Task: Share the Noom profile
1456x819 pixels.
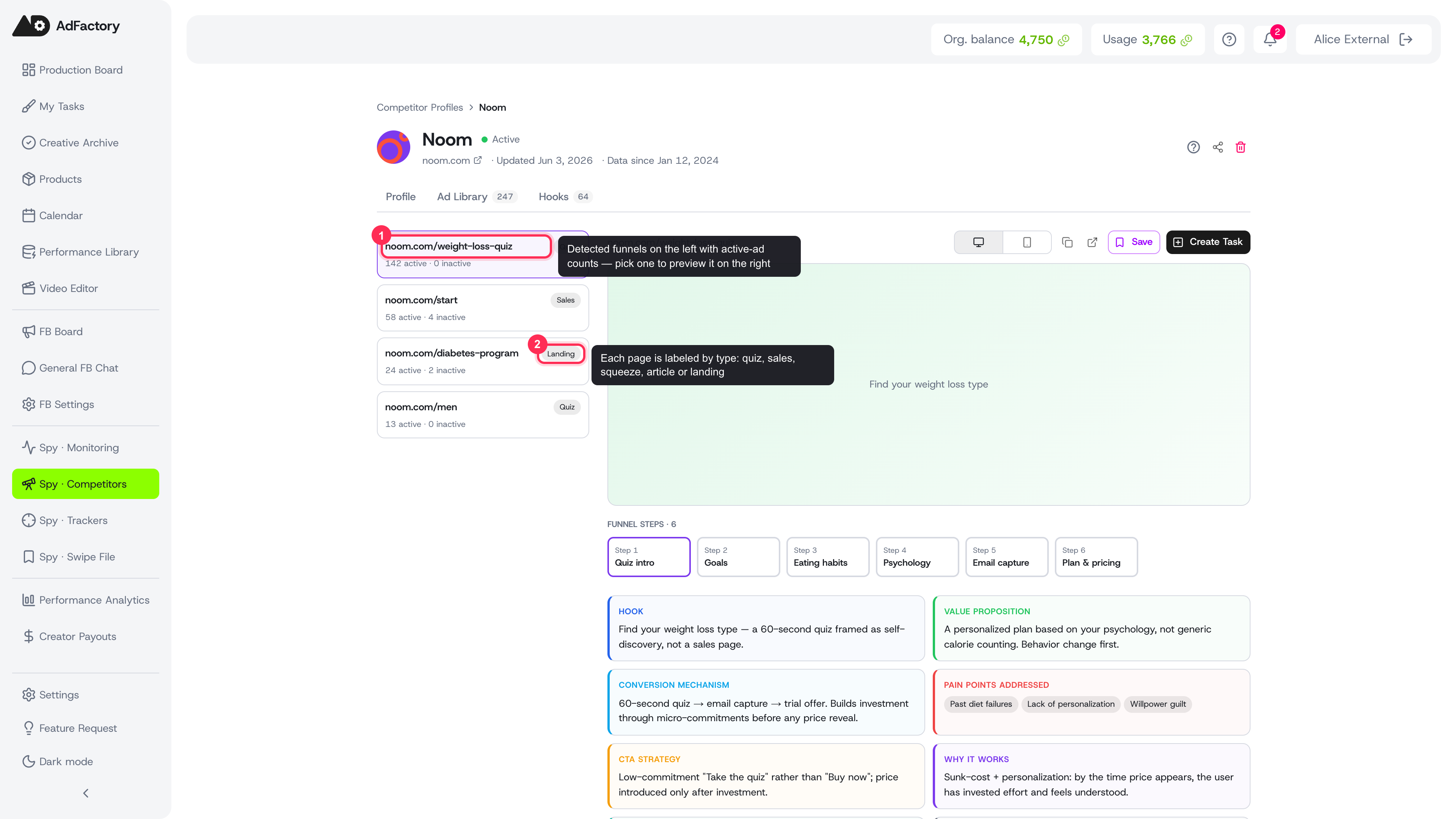Action: (1218, 147)
